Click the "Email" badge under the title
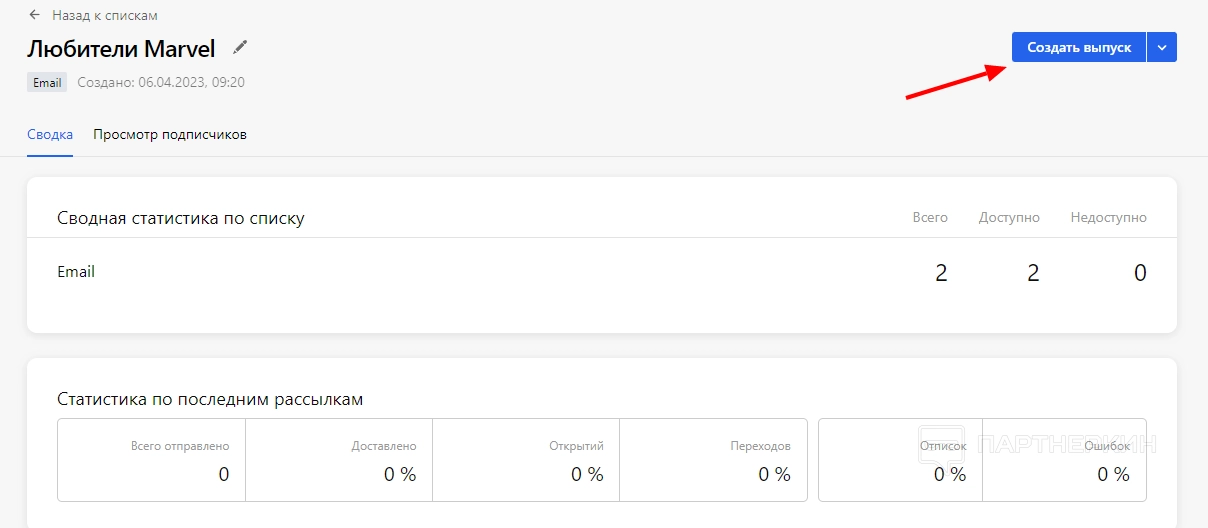 (47, 83)
